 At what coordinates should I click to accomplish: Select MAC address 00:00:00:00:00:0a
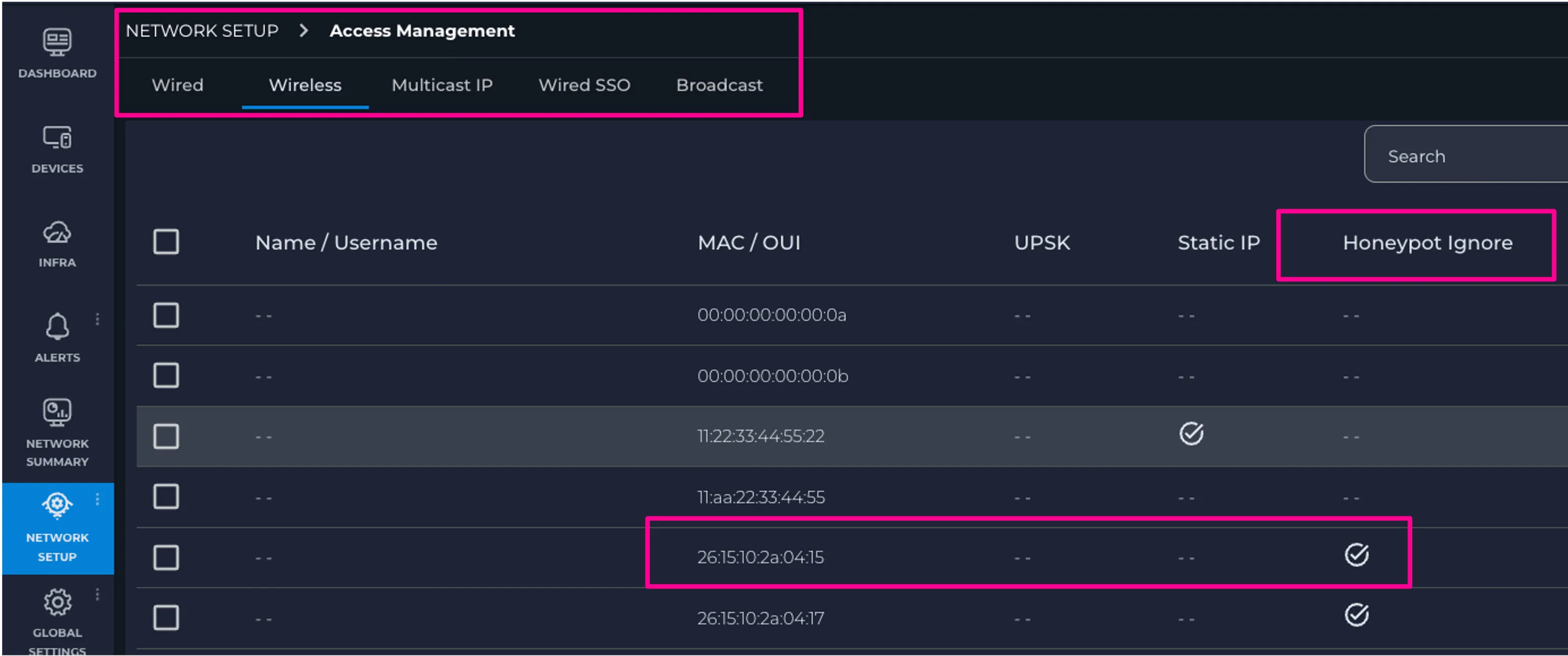coord(772,315)
